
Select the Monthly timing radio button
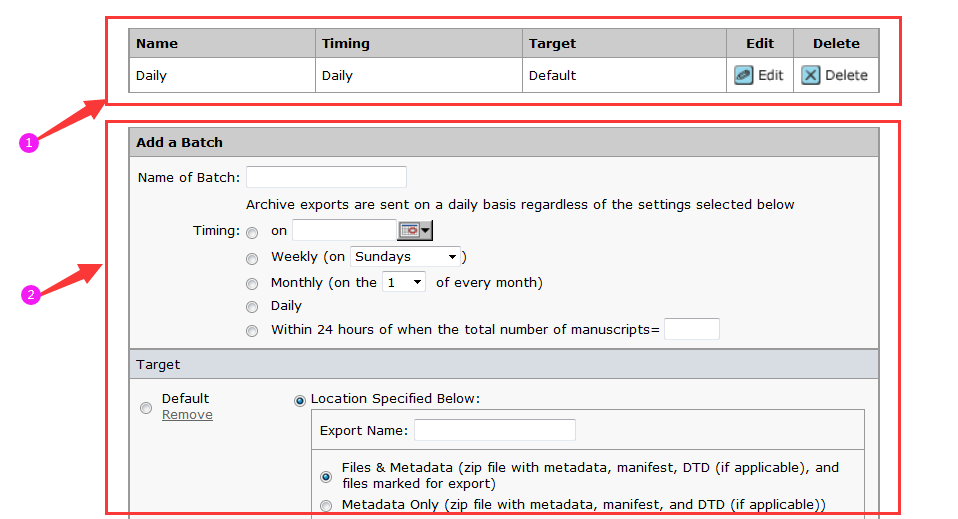coord(251,284)
